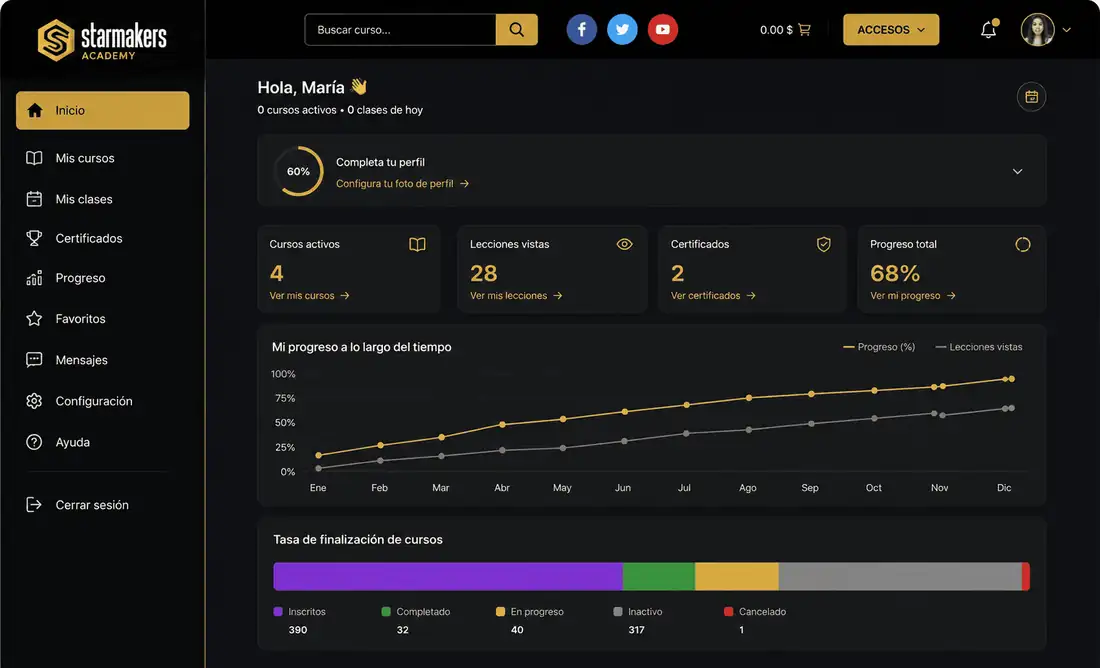Click the yellow En progreso bar segment
Viewport: 1100px width, 668px height.
[737, 576]
